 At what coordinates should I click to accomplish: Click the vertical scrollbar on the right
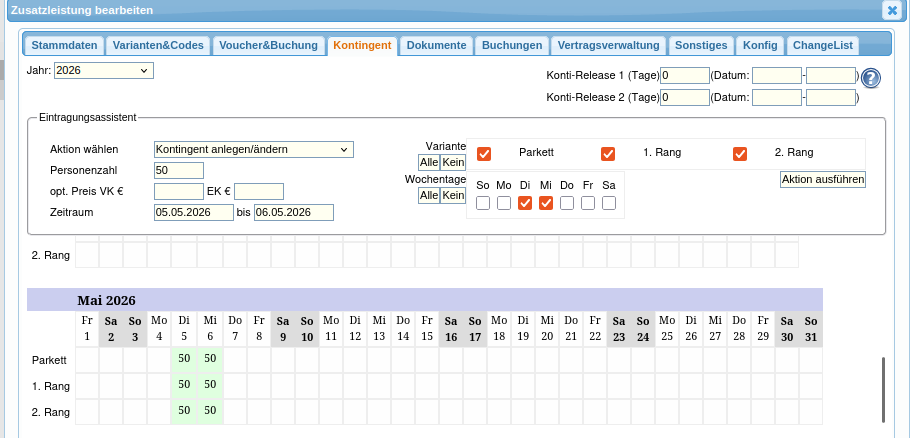(882, 388)
